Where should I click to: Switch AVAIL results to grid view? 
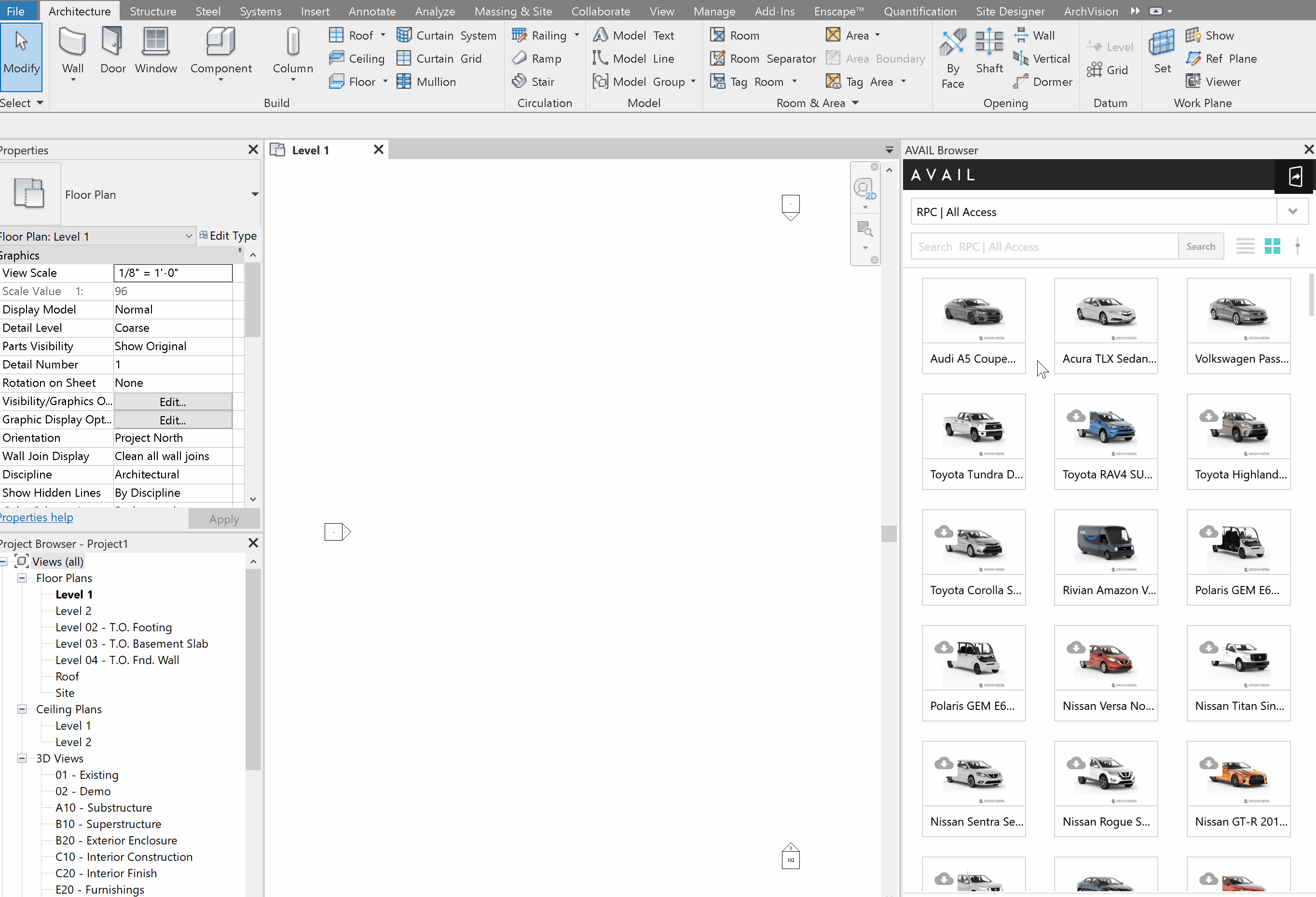(x=1273, y=245)
